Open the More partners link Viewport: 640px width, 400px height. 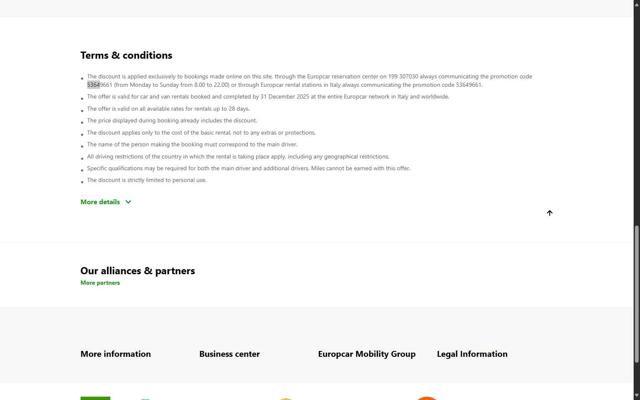[100, 283]
